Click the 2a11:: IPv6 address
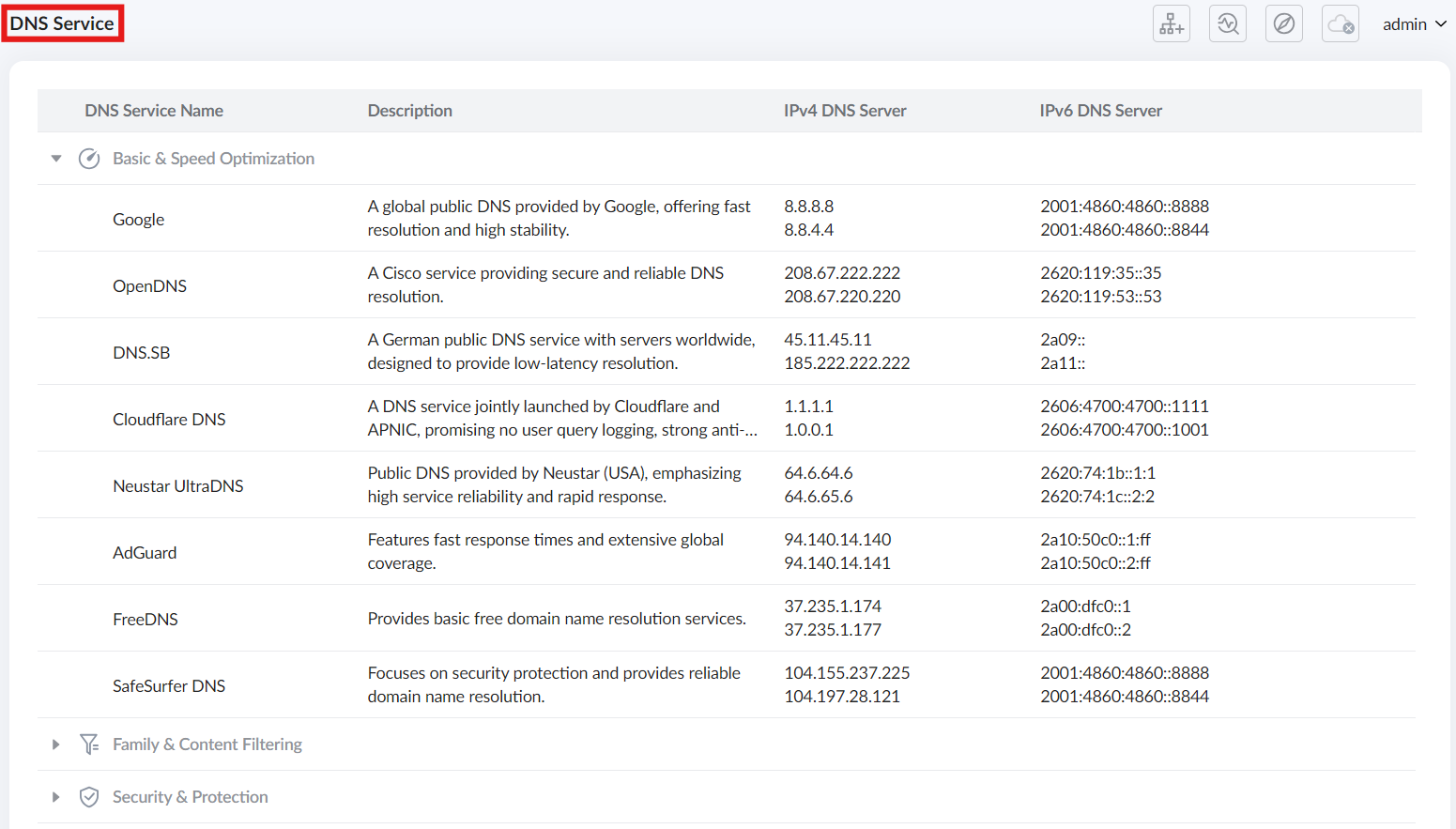Viewport: 1456px width, 829px height. point(1063,363)
